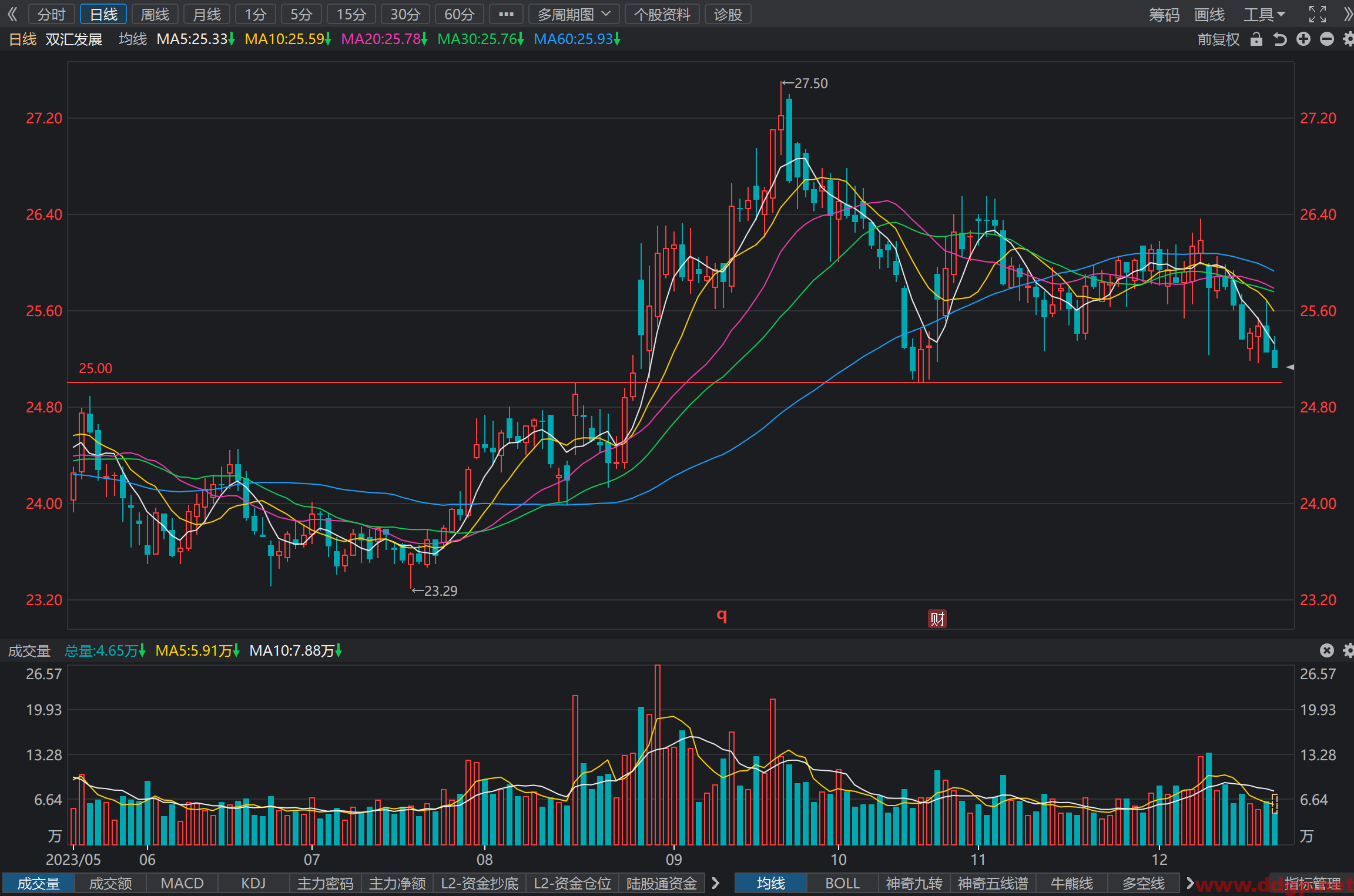Image resolution: width=1354 pixels, height=896 pixels.
Task: Click volume MA10:7.88万 label
Action: tap(296, 651)
